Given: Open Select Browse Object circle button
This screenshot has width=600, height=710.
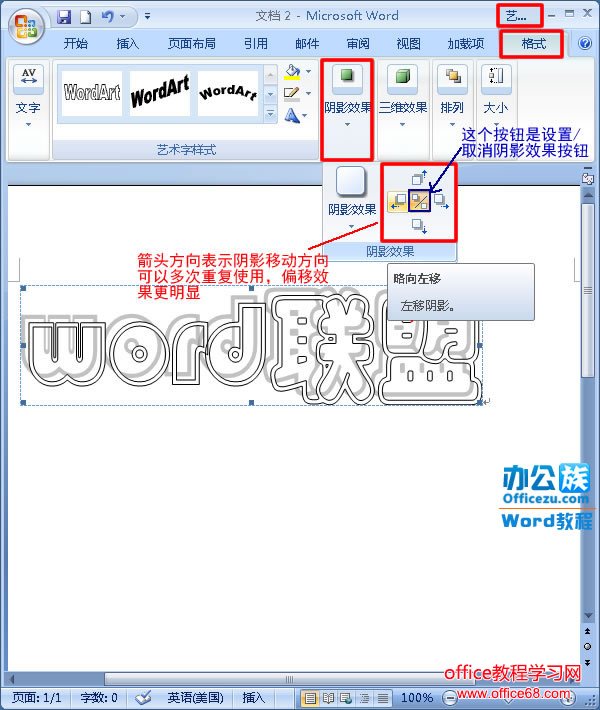Looking at the screenshot, I should [588, 647].
